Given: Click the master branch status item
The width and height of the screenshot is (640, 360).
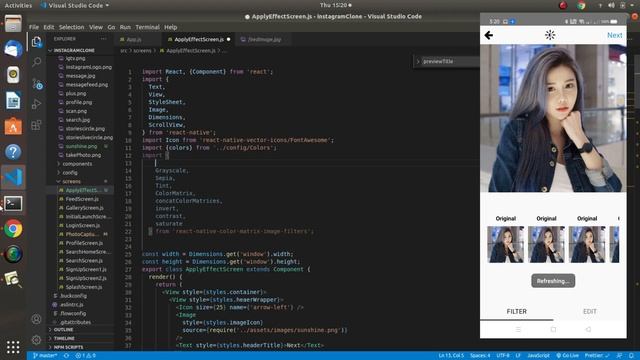Looking at the screenshot, I should coord(45,356).
